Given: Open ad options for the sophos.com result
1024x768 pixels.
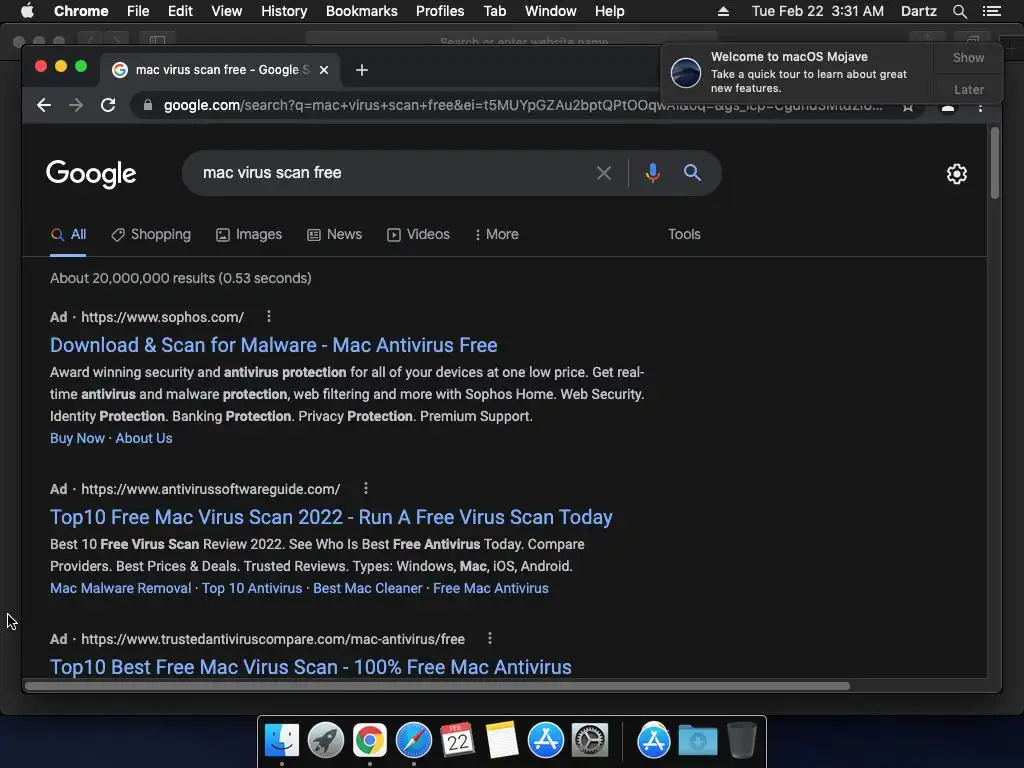Looking at the screenshot, I should 268,317.
